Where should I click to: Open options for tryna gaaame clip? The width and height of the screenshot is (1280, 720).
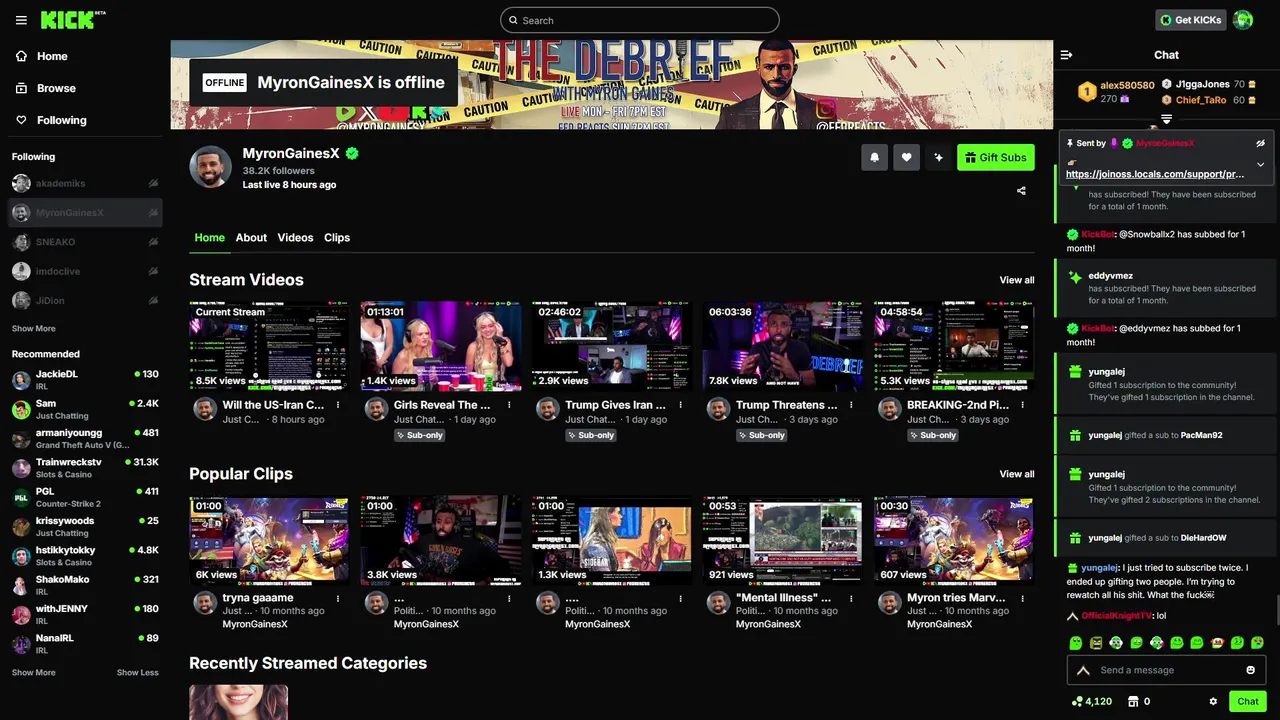(338, 598)
